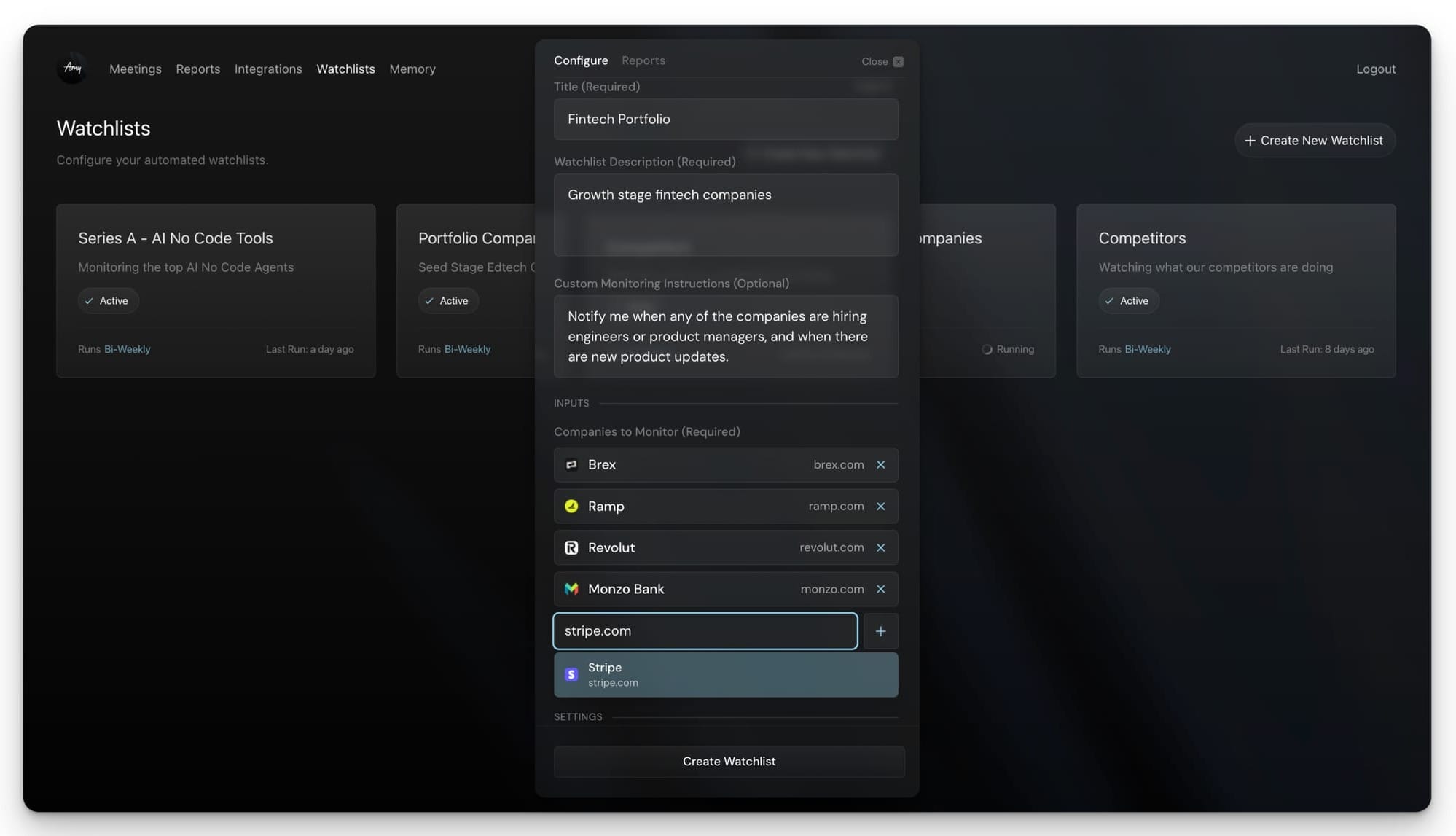Click Create New Watchlist button

[1314, 141]
